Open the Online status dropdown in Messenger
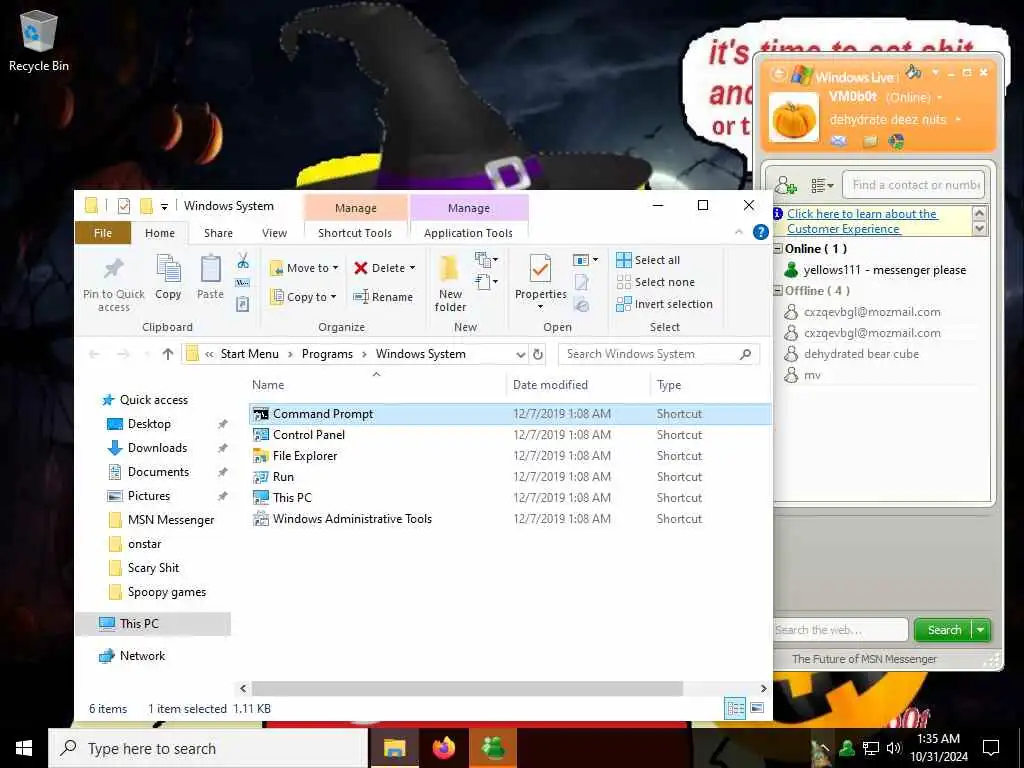Viewport: 1024px width, 768px height. pos(940,98)
